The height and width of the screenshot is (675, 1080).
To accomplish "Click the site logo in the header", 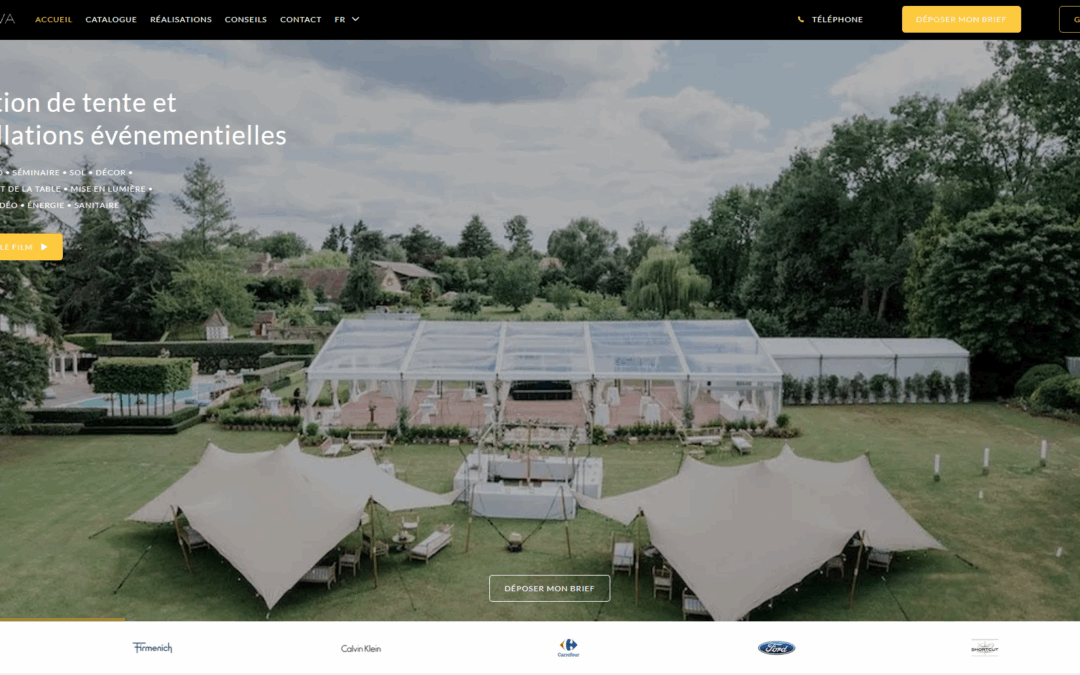I will pyautogui.click(x=7, y=19).
